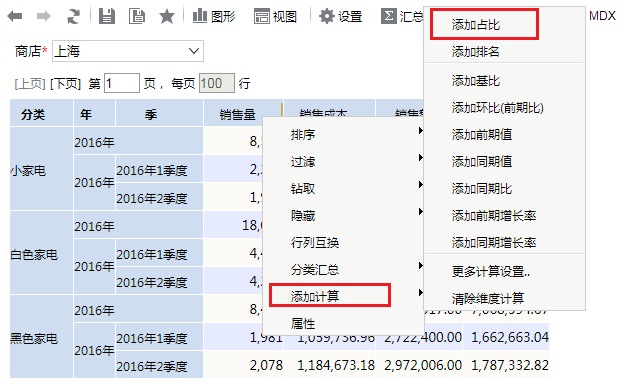The image size is (626, 392).
Task: Choose 添加前期值 in submenu
Action: click(x=504, y=135)
